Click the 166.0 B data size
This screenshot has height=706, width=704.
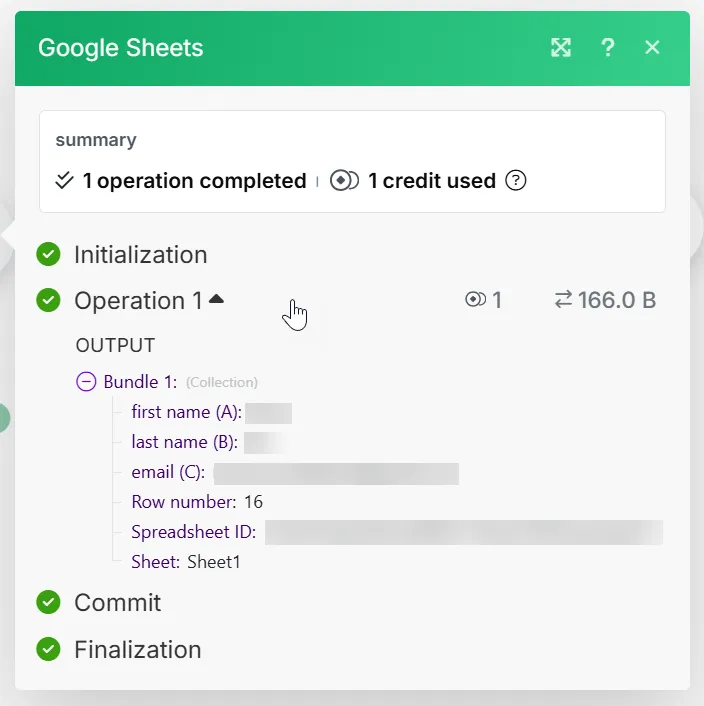pyautogui.click(x=617, y=300)
